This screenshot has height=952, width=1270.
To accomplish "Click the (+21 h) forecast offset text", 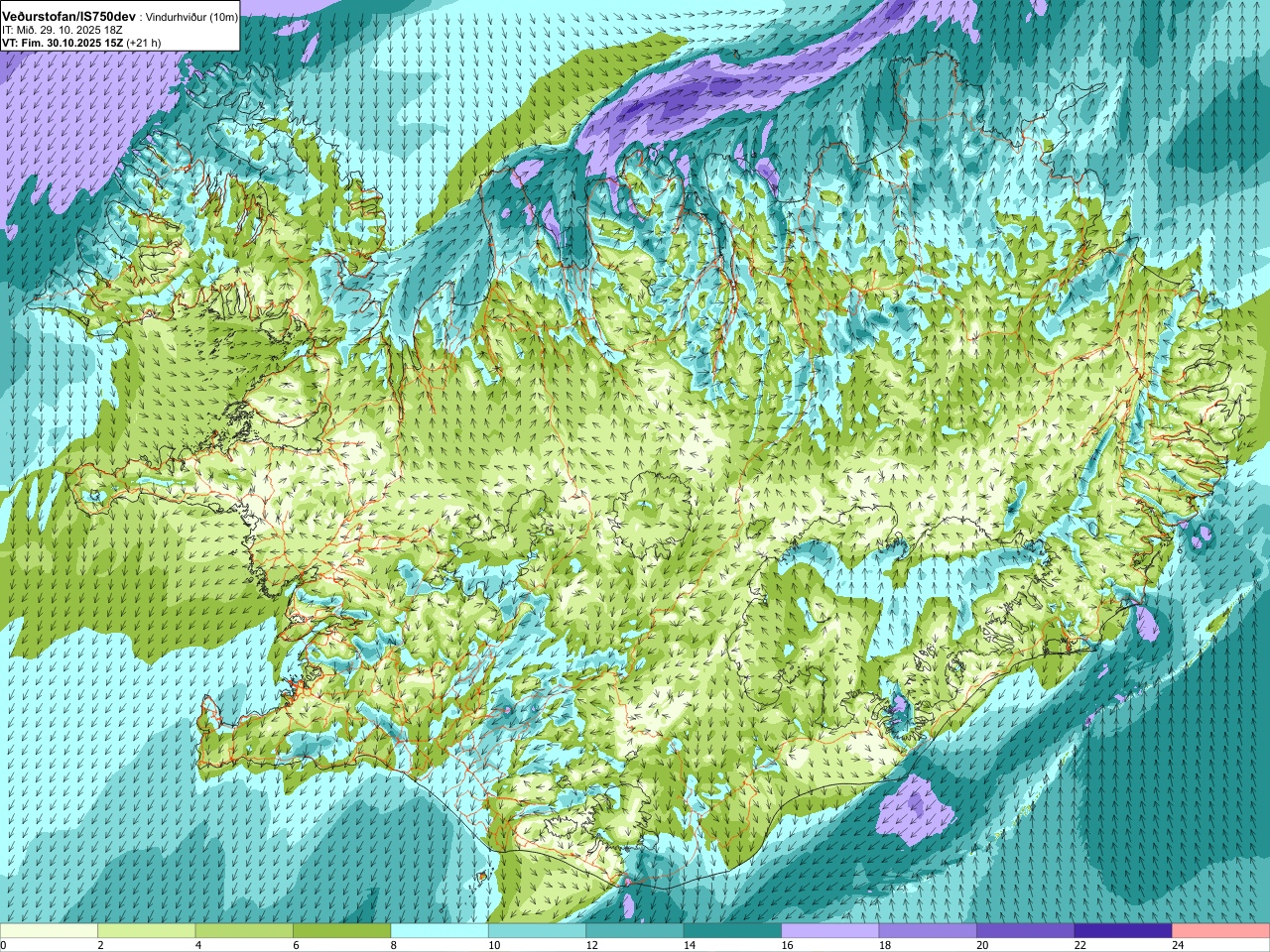I will pyautogui.click(x=144, y=44).
